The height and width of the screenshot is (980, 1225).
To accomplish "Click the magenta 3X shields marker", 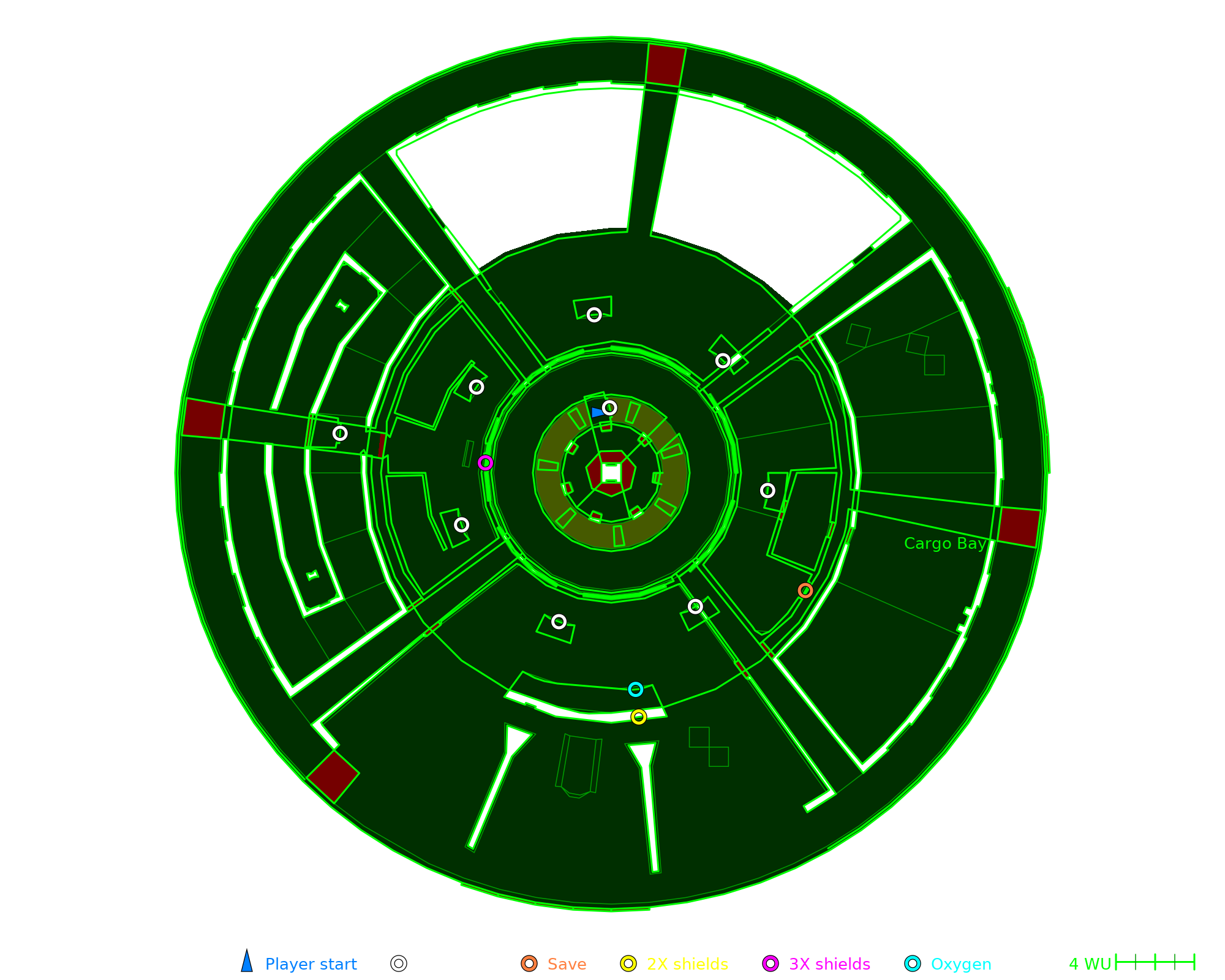I will (x=485, y=462).
